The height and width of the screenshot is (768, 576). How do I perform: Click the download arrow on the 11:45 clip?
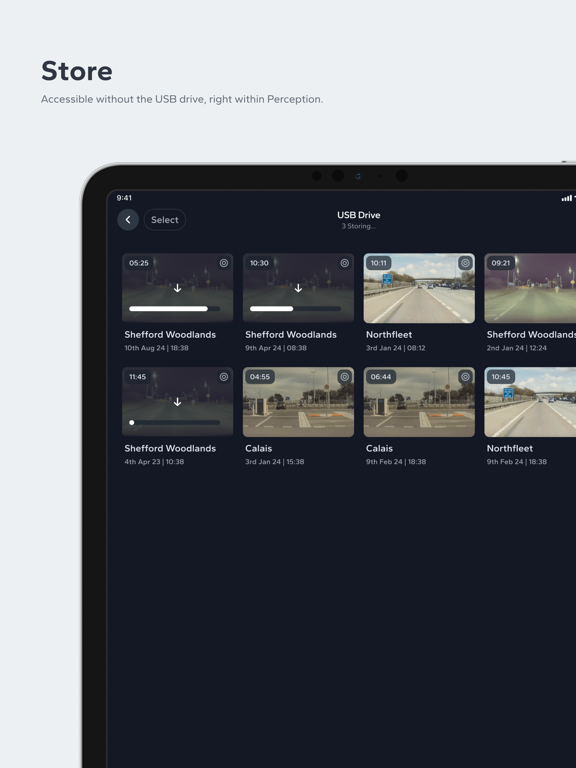(177, 402)
